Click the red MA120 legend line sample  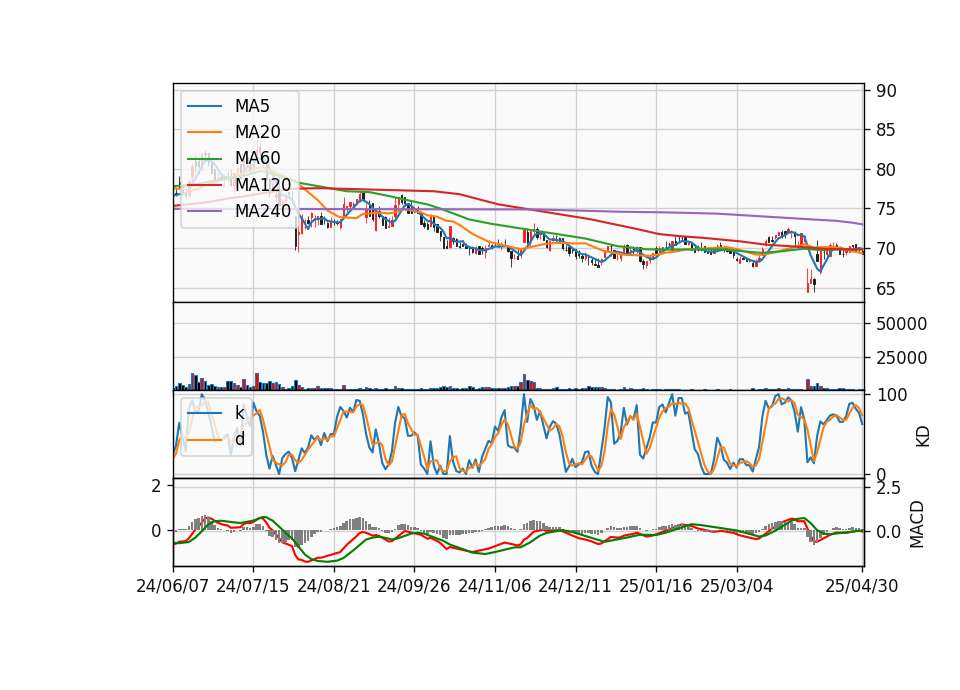204,184
